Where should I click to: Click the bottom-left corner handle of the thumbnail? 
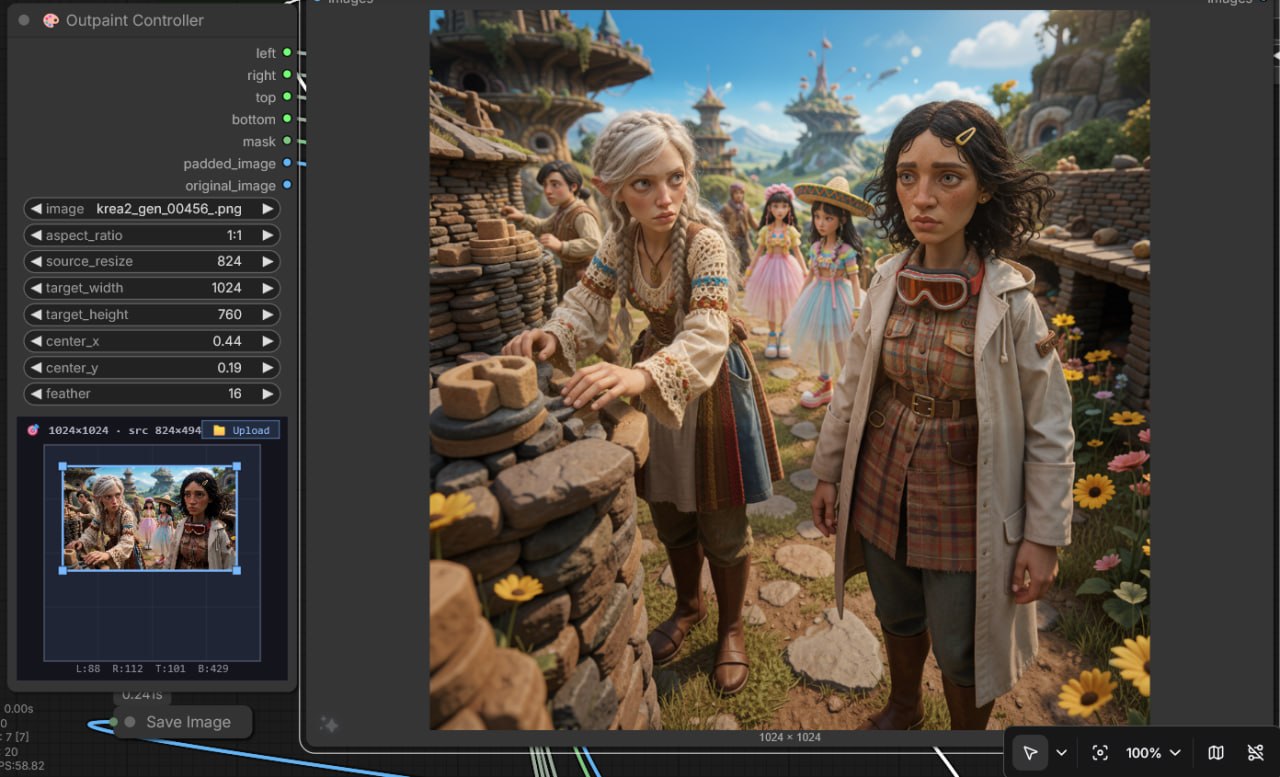tap(63, 570)
